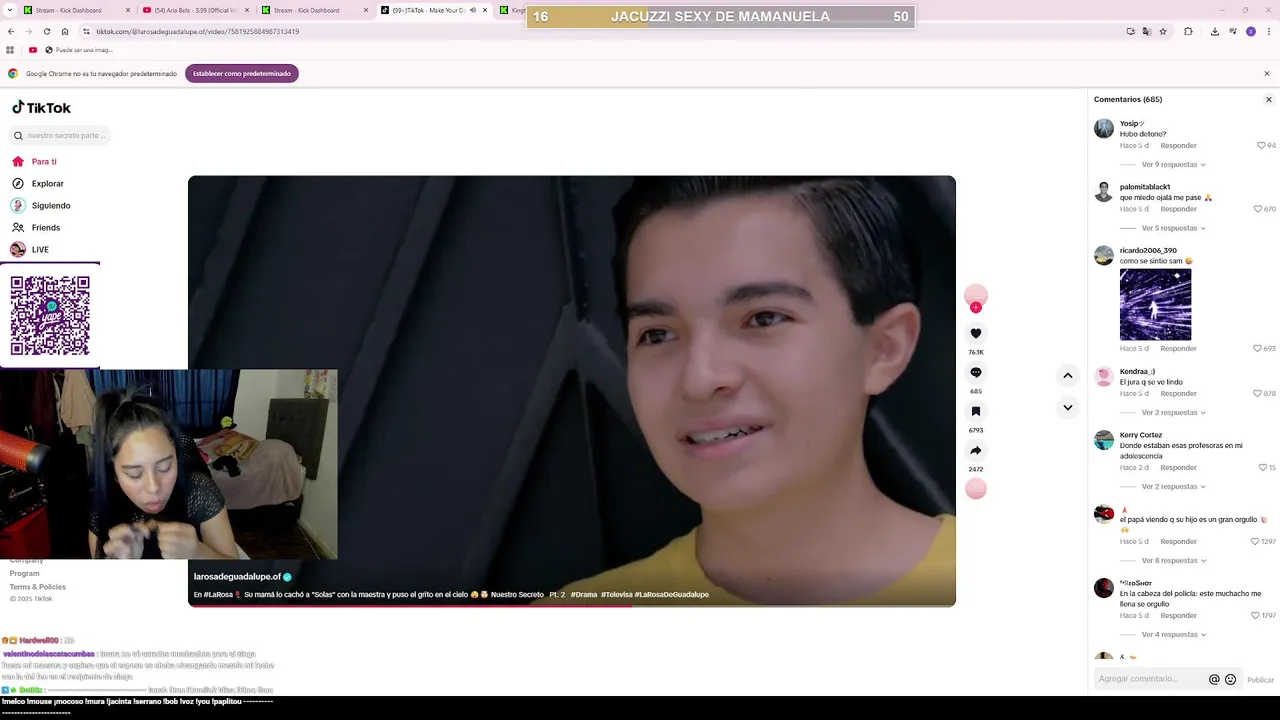Image resolution: width=1280 pixels, height=720 pixels.
Task: Open the Para ti home feed
Action: pyautogui.click(x=34, y=162)
